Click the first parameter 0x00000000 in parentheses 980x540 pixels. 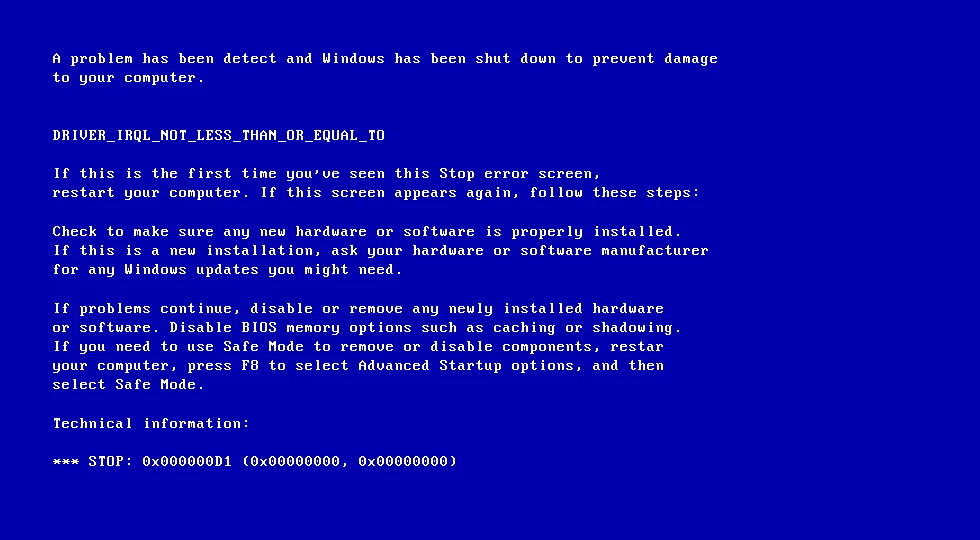click(295, 461)
